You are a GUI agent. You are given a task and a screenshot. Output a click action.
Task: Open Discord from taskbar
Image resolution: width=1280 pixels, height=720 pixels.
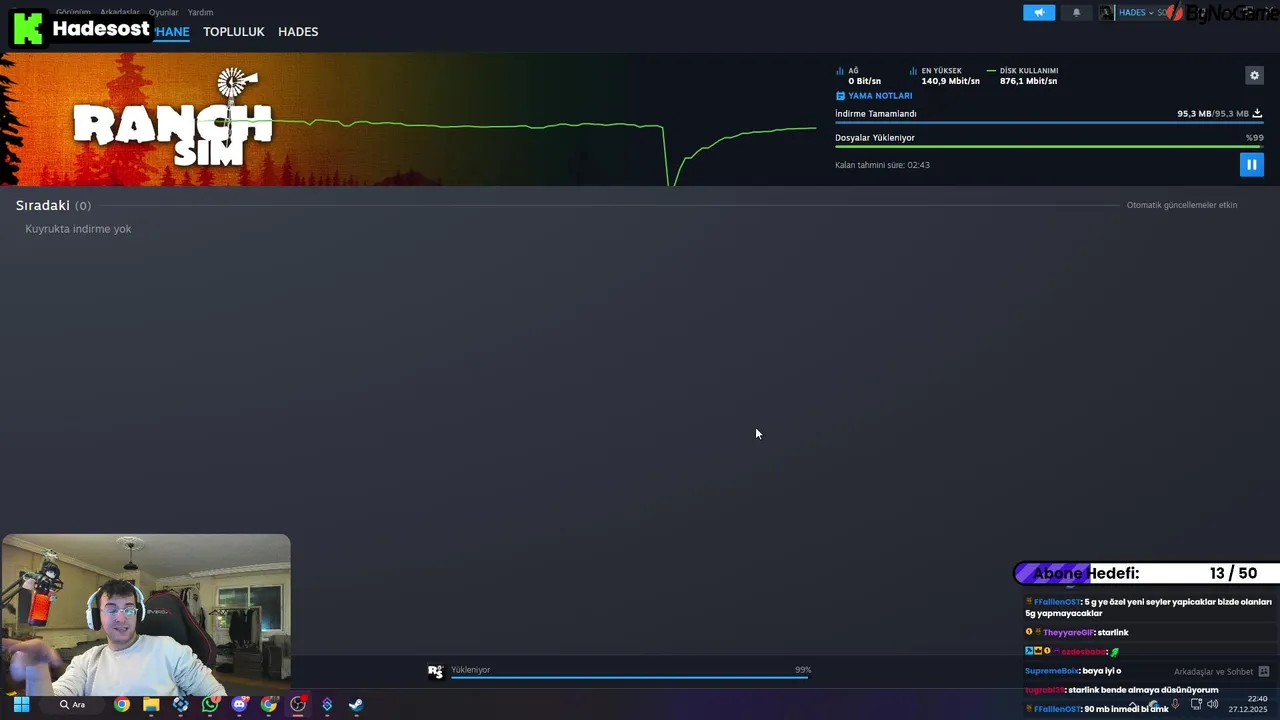click(239, 705)
